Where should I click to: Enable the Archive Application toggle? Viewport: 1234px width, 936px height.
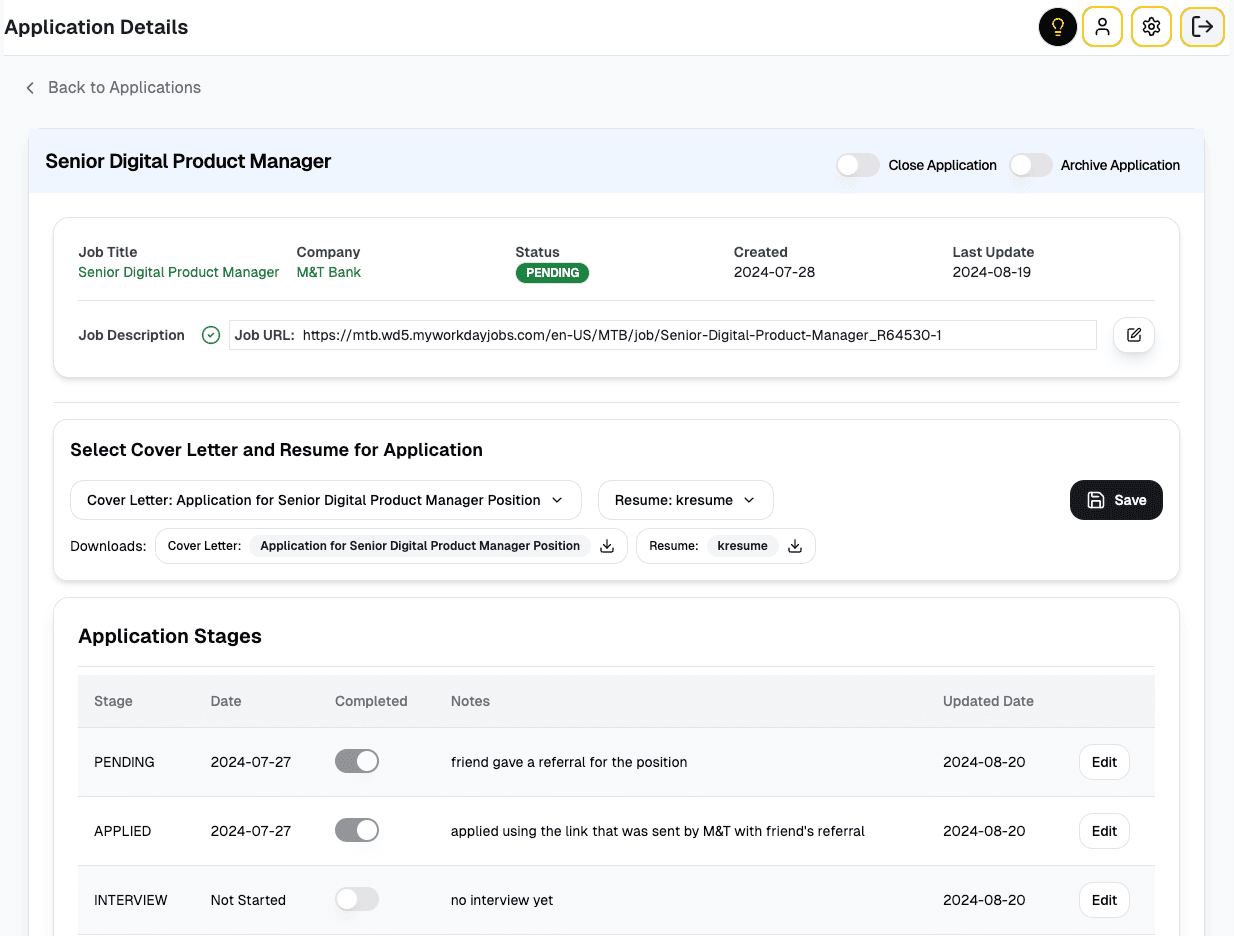(x=1031, y=165)
